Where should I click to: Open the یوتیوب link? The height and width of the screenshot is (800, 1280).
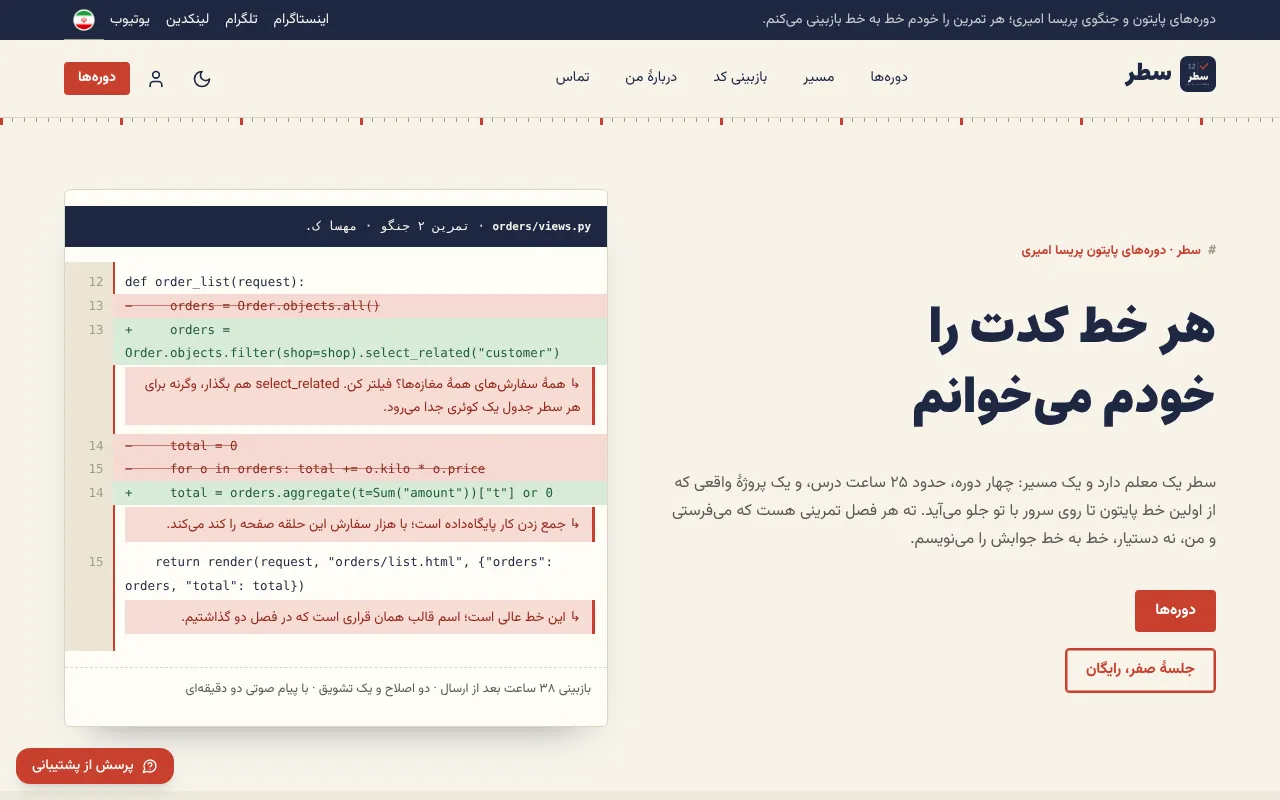pyautogui.click(x=130, y=19)
